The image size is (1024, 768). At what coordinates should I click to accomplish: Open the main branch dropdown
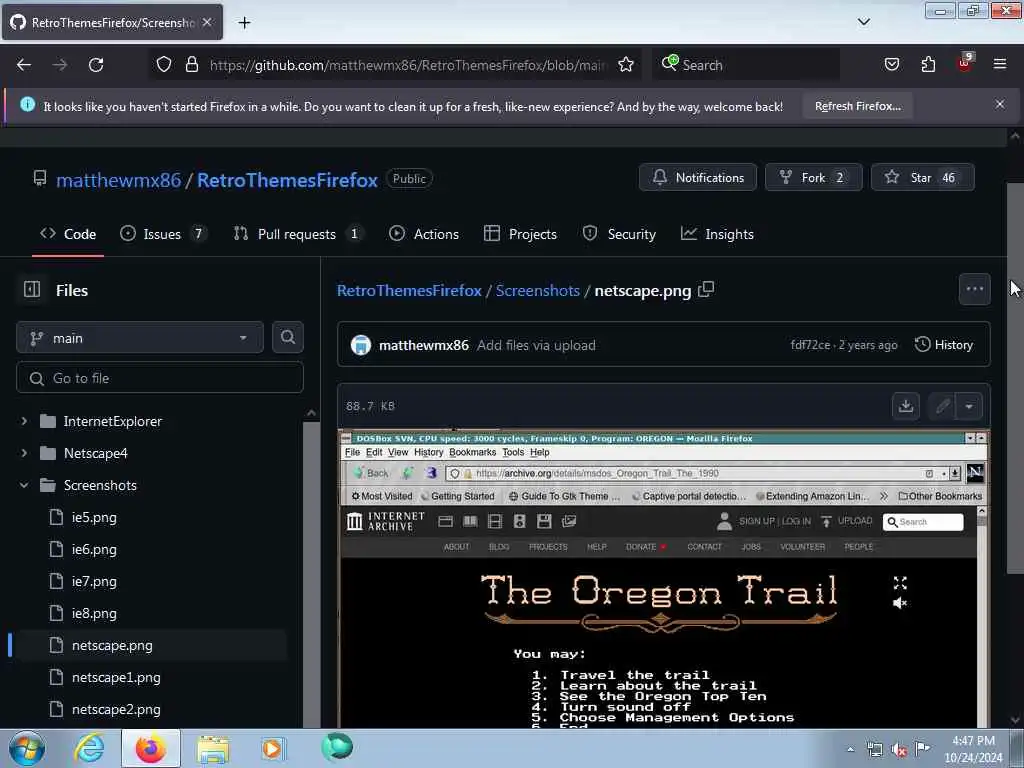click(140, 338)
